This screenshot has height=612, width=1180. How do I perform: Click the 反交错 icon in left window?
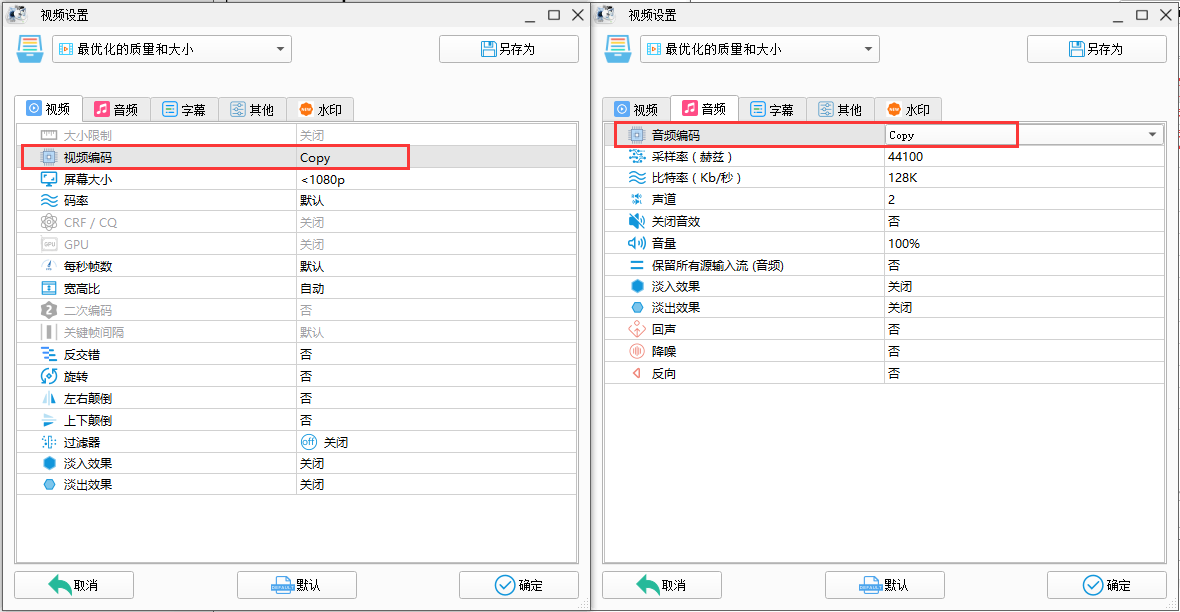click(x=49, y=355)
